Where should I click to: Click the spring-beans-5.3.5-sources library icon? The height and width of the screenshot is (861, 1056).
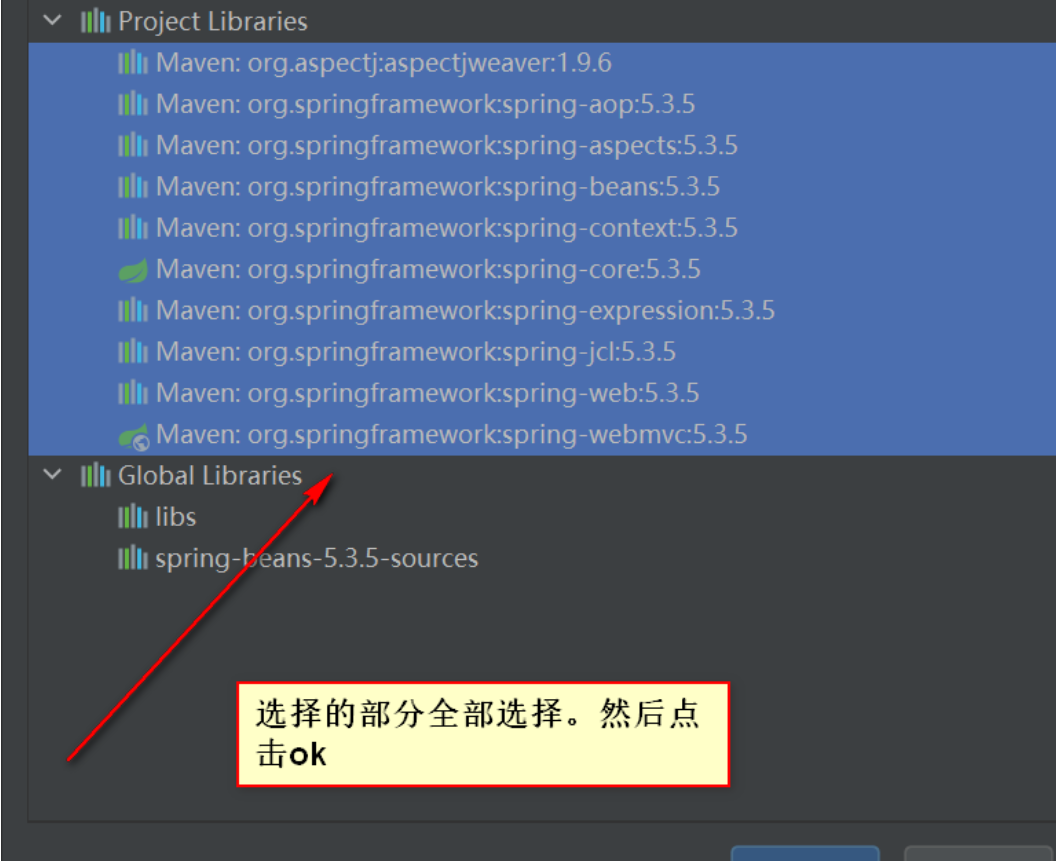tap(133, 558)
